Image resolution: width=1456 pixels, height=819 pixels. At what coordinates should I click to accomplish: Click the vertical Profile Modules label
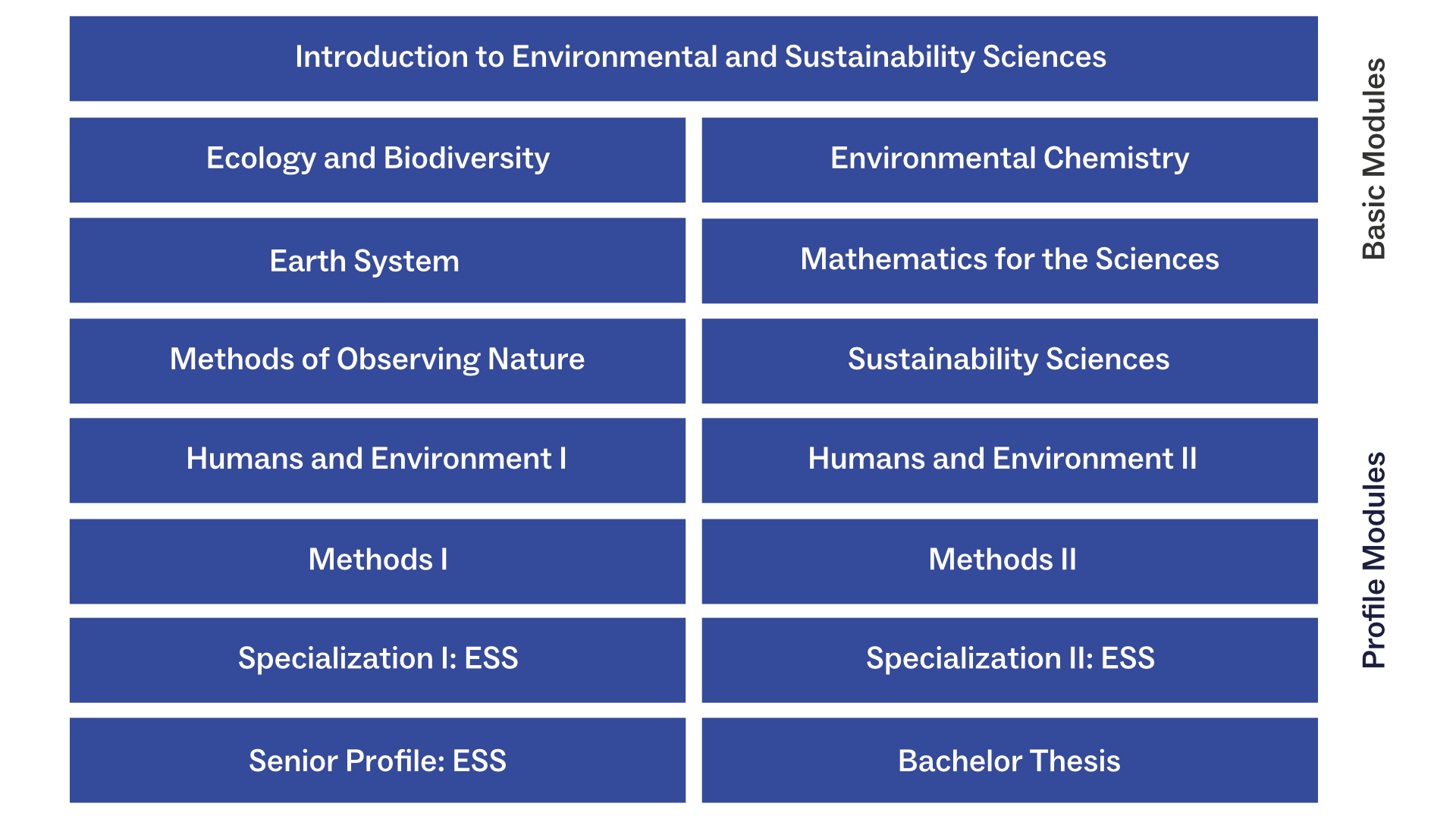pos(1374,560)
